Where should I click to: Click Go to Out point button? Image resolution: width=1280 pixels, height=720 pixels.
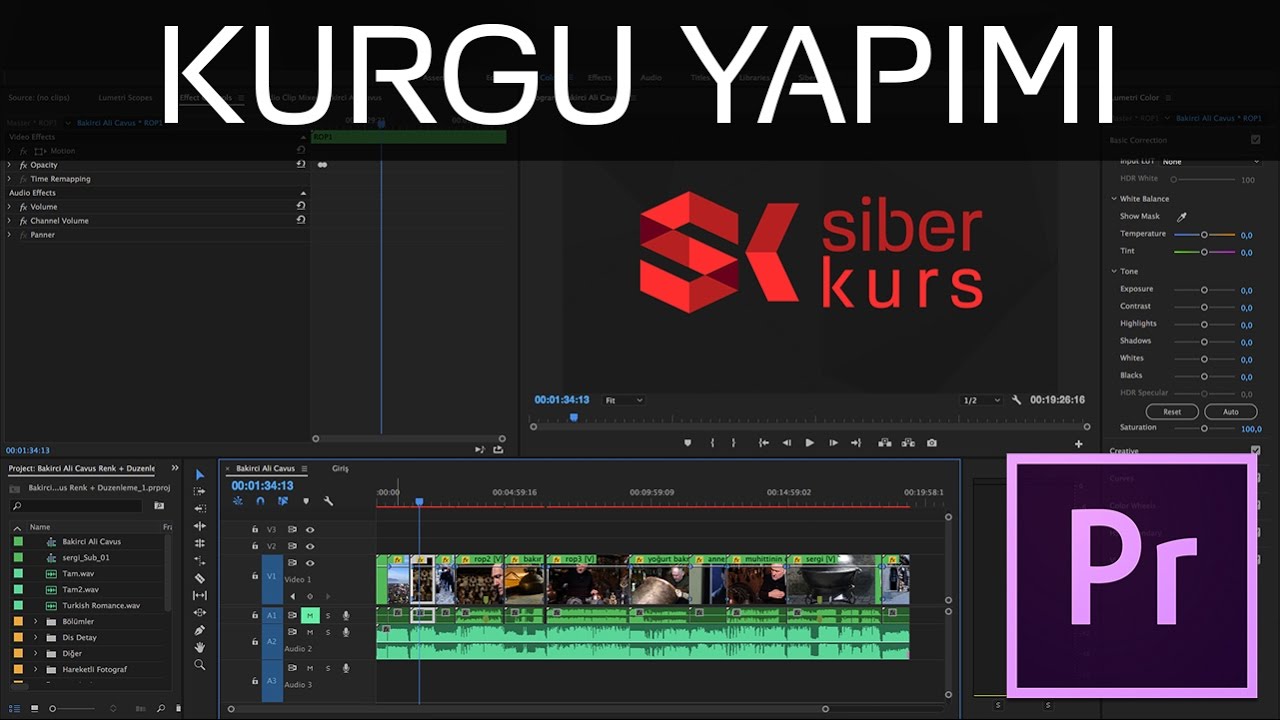coord(856,443)
